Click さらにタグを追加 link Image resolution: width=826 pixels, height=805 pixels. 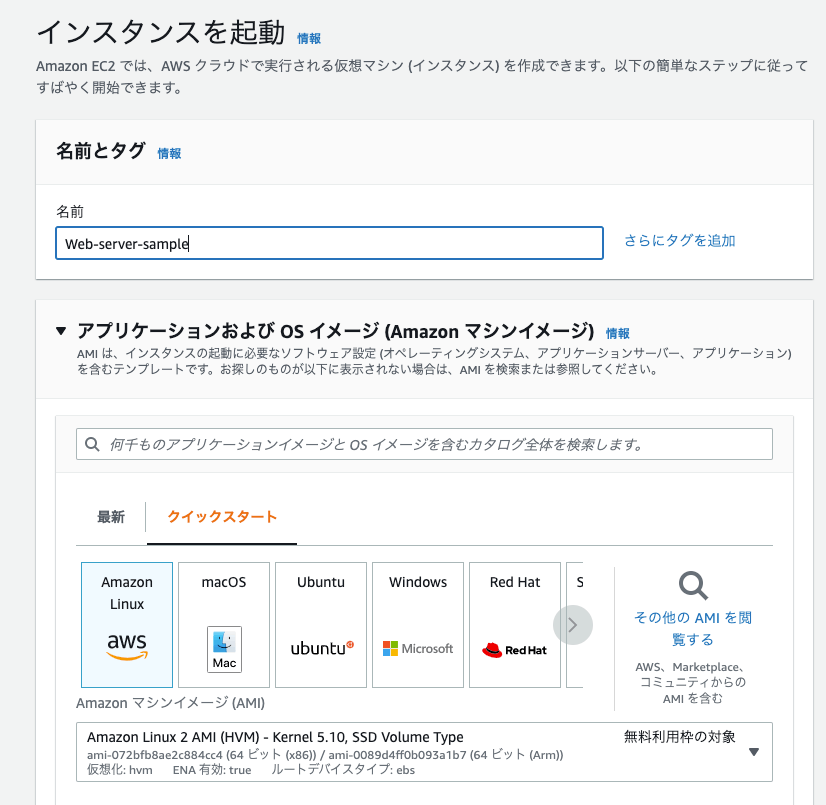680,241
